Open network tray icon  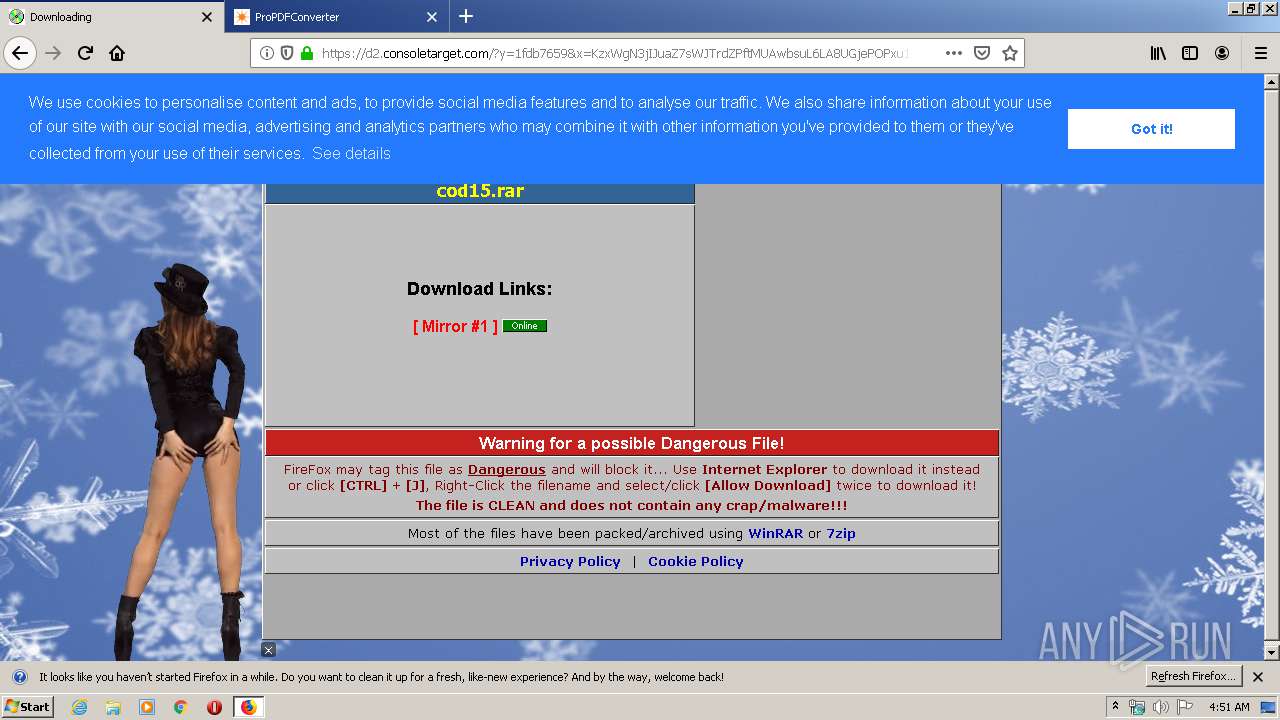[x=1137, y=707]
